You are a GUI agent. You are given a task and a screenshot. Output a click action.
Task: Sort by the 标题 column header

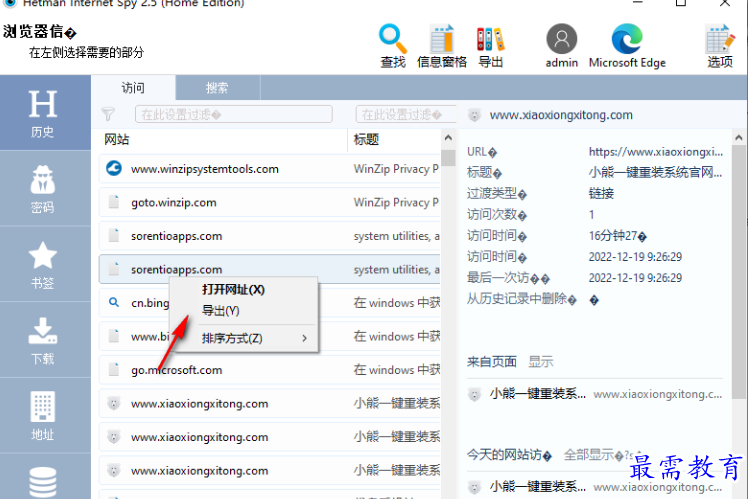pyautogui.click(x=366, y=139)
